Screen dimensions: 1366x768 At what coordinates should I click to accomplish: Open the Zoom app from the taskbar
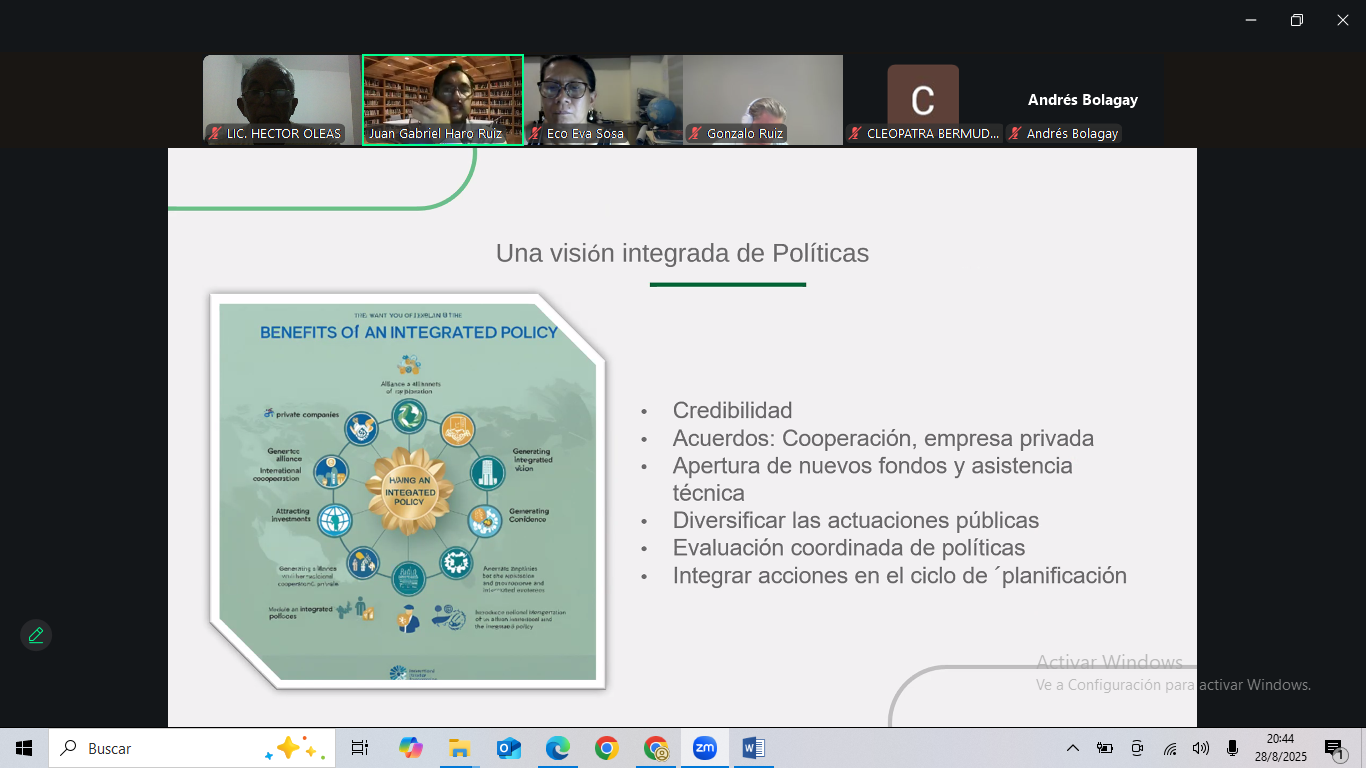[x=705, y=748]
